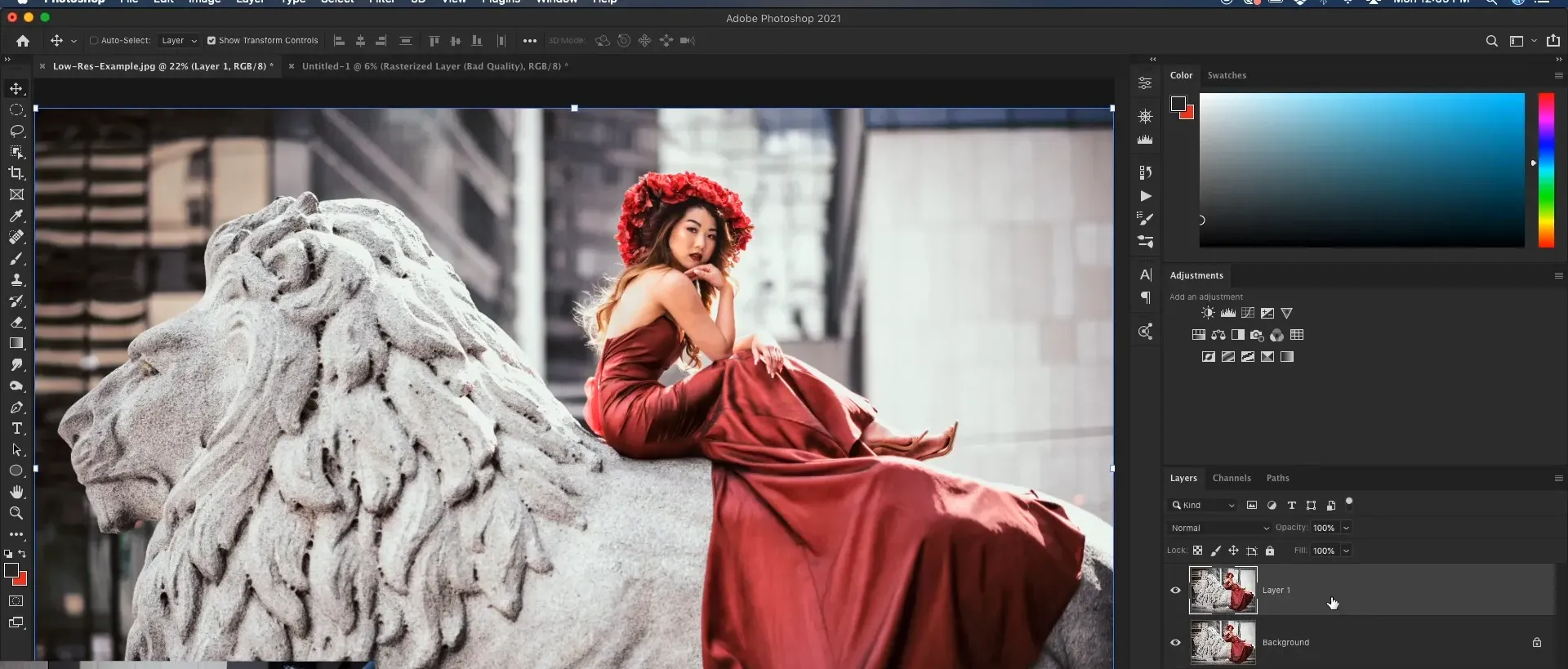The image size is (1568, 669).
Task: Select the Ellipse shape tool
Action: pyautogui.click(x=16, y=471)
